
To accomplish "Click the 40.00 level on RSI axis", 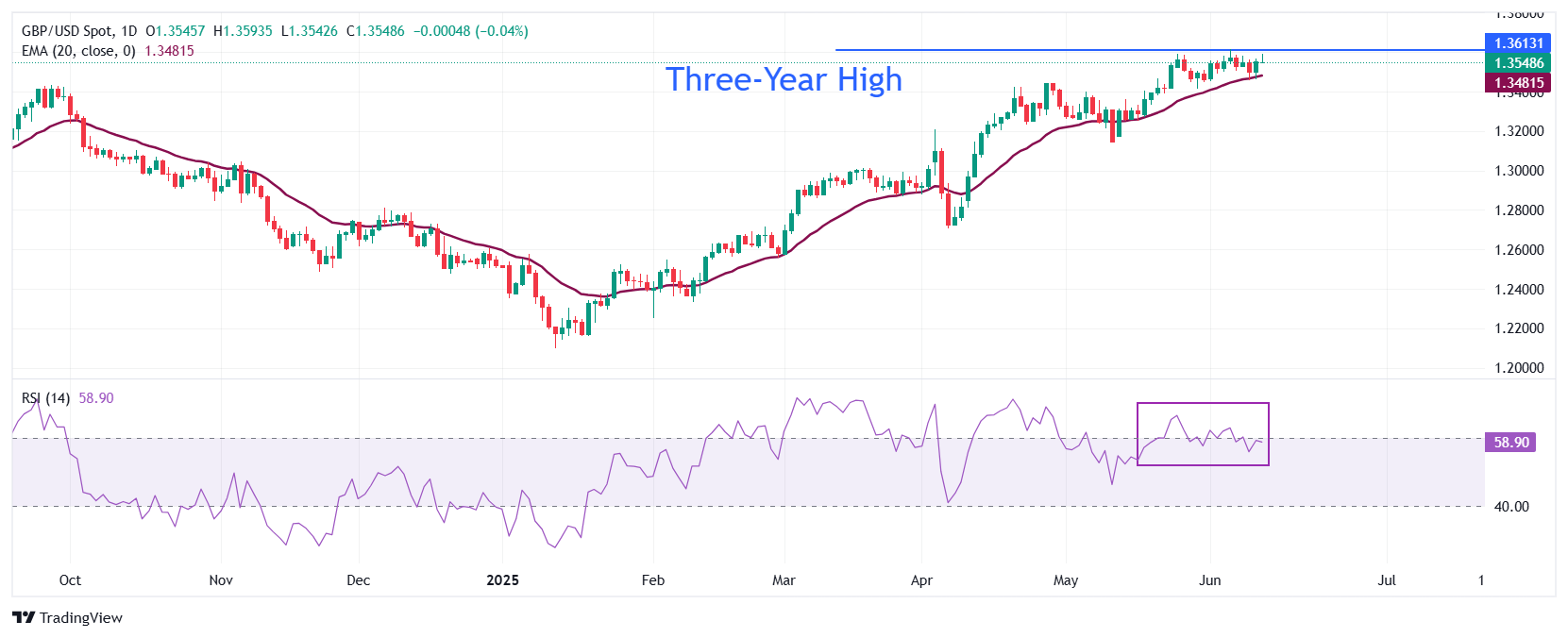I will click(x=1510, y=507).
